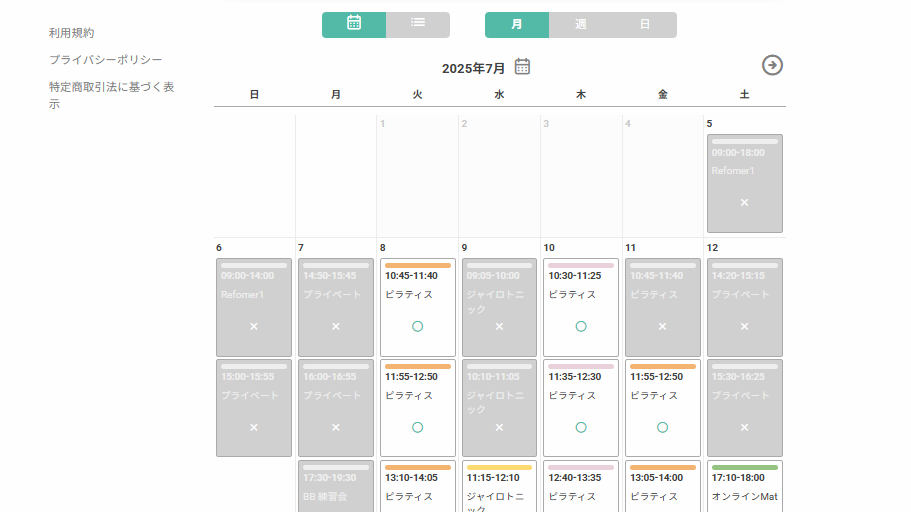The image size is (911, 512).
Task: Select the 月 (month) view tab
Action: (517, 24)
